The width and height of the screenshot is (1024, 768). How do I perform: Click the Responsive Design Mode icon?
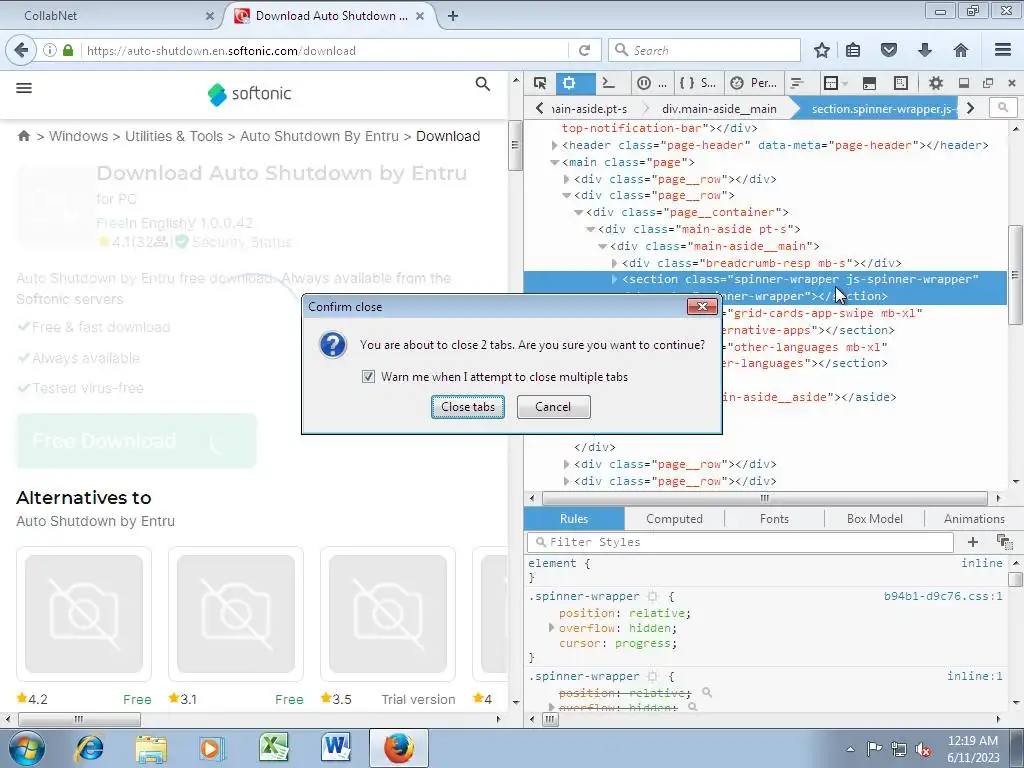[901, 83]
